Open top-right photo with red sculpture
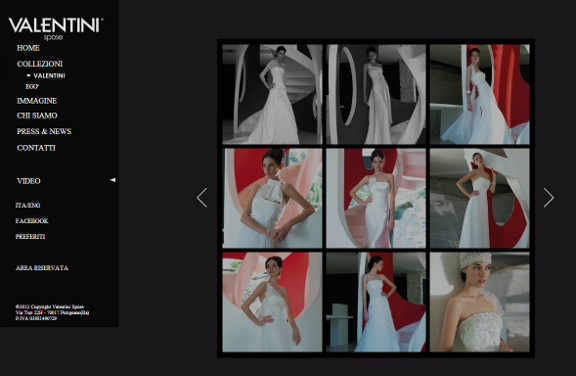 click(x=480, y=94)
